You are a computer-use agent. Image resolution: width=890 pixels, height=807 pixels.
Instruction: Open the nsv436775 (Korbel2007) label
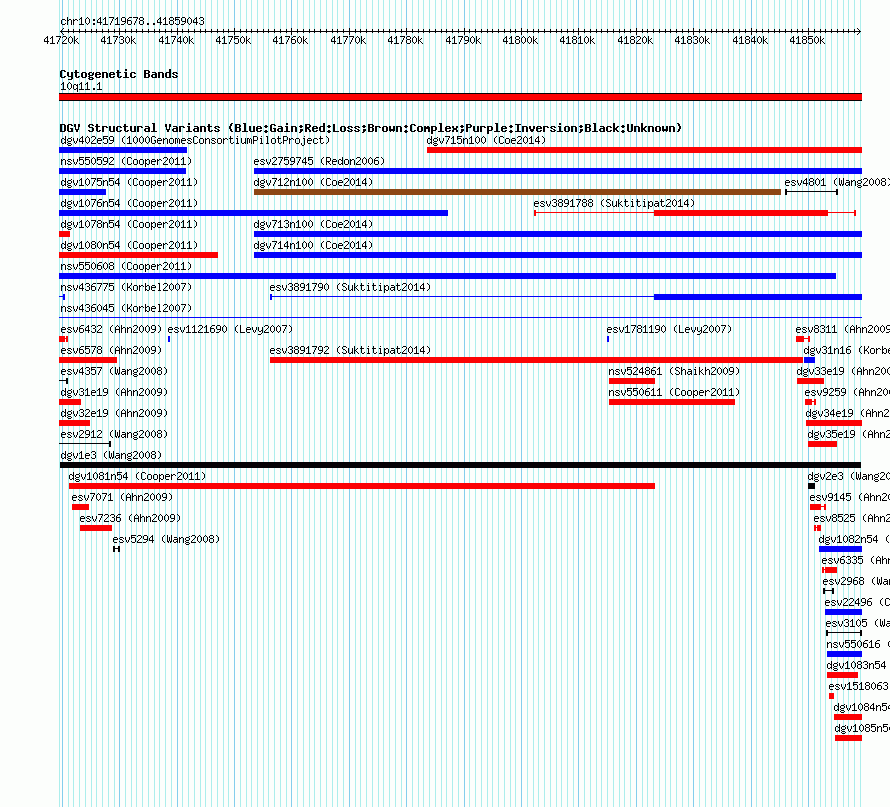click(126, 287)
